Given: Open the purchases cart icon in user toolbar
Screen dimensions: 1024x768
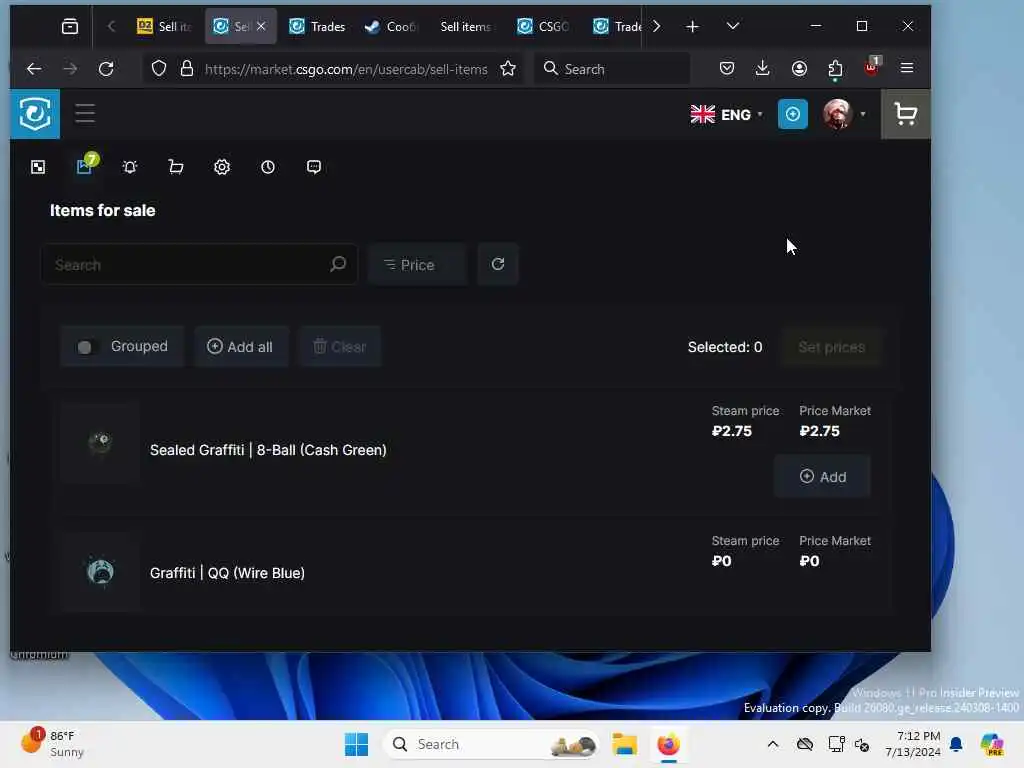Looking at the screenshot, I should coord(176,167).
